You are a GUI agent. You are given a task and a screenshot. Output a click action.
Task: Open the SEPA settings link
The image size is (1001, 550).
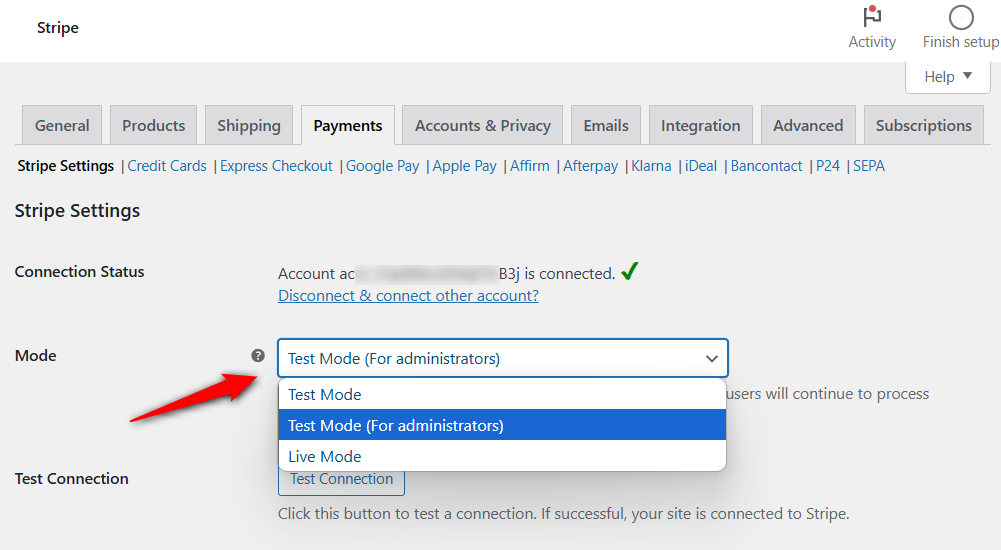869,166
